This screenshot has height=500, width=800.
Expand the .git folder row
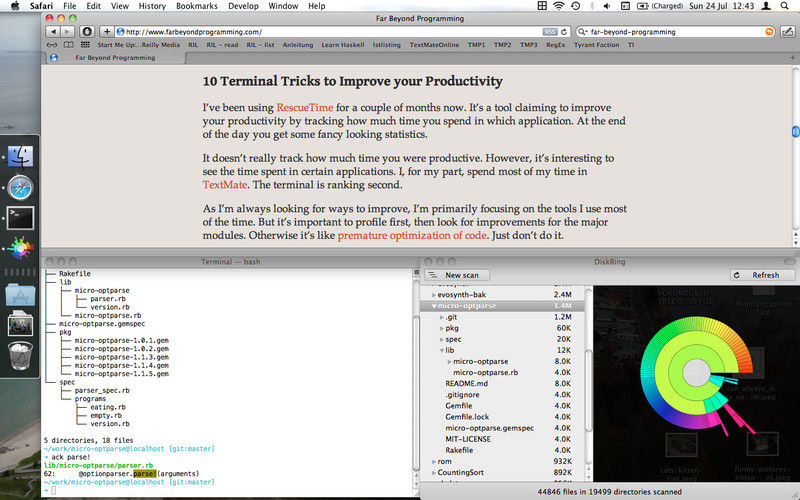coord(442,317)
